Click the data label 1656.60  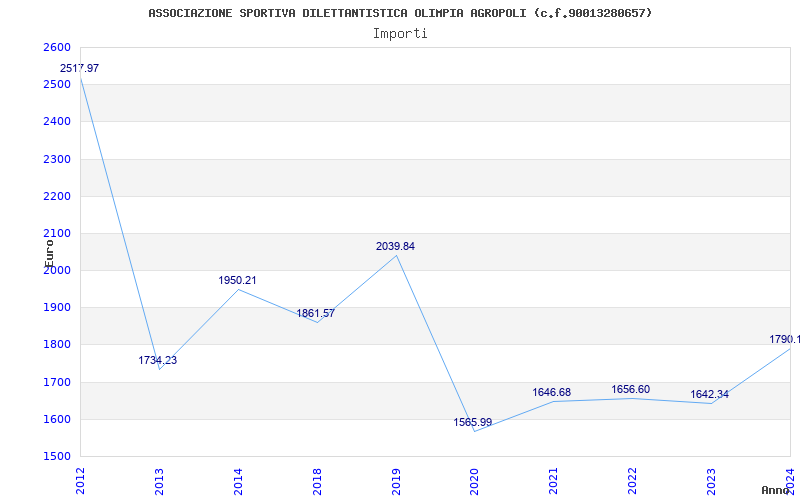click(x=631, y=389)
